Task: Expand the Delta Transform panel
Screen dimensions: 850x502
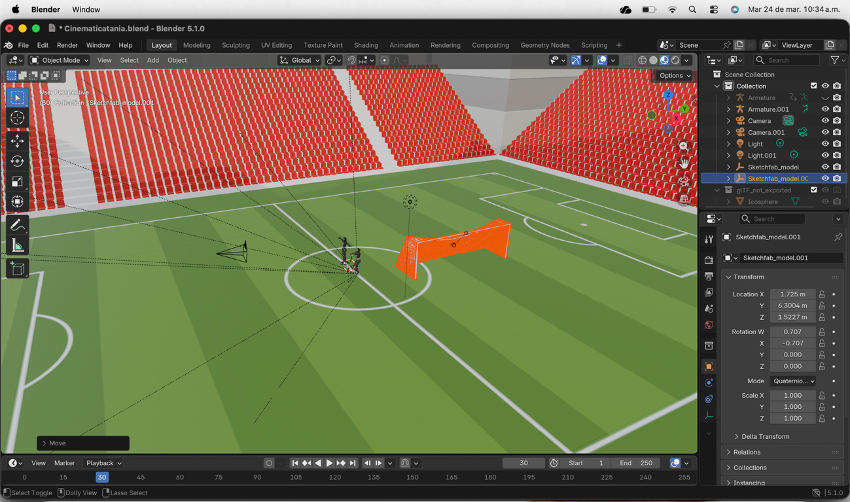Action: pos(765,436)
